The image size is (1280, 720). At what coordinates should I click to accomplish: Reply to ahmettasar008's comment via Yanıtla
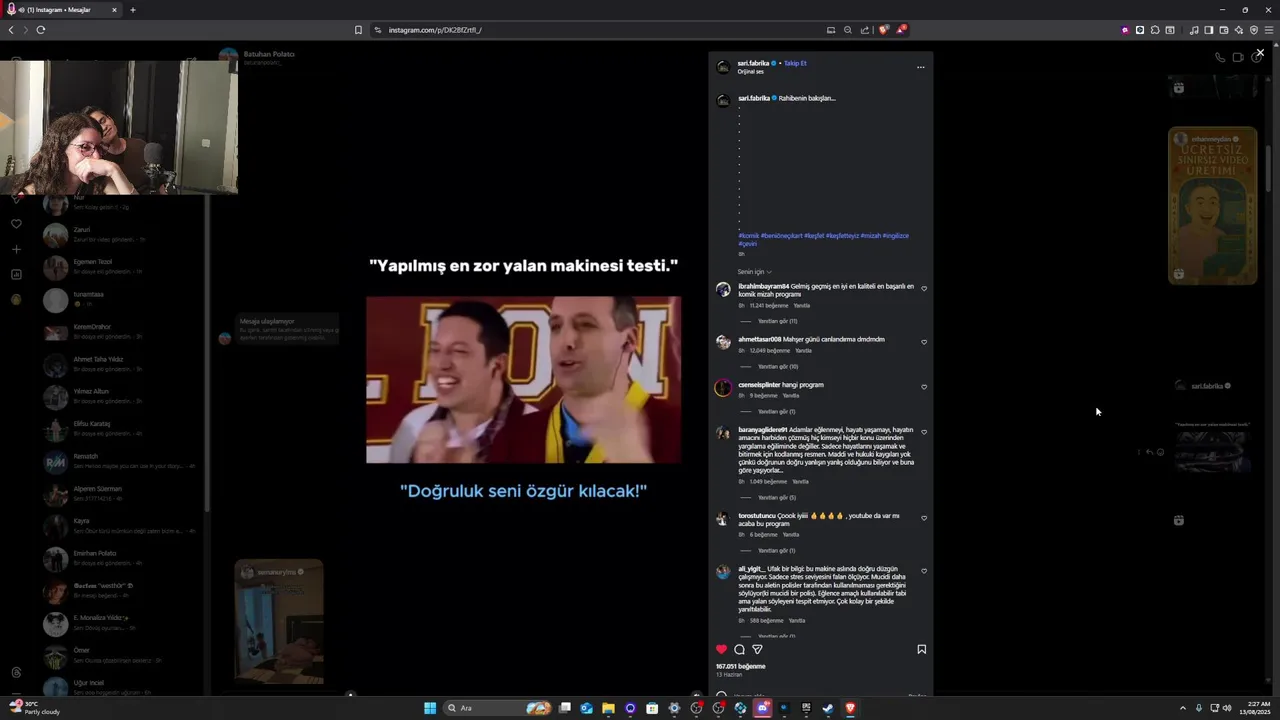(x=803, y=350)
